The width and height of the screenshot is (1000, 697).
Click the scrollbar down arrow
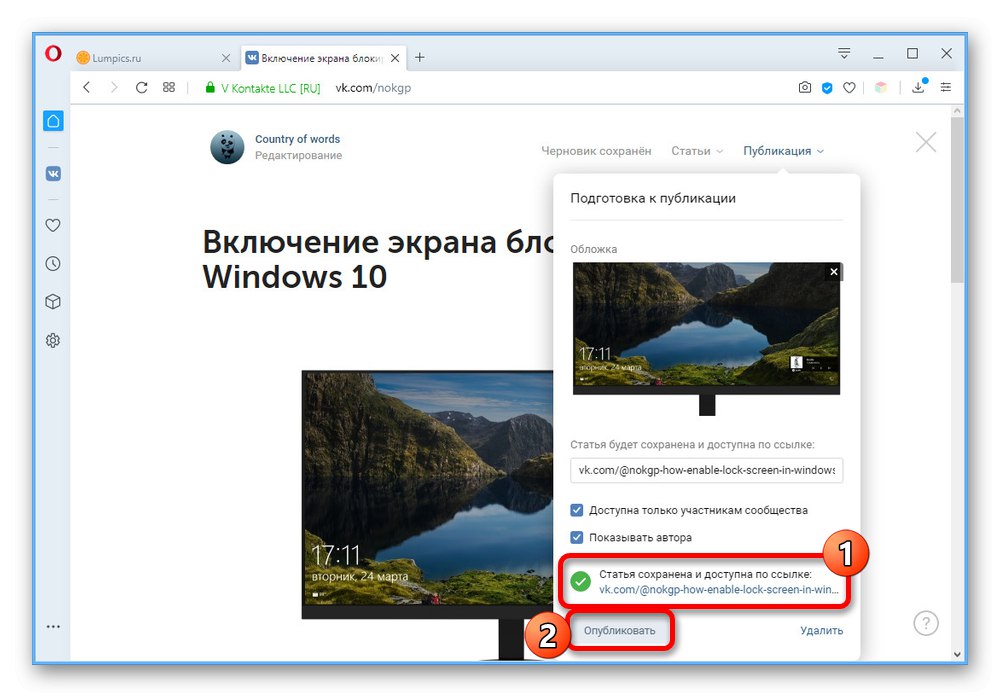(957, 654)
